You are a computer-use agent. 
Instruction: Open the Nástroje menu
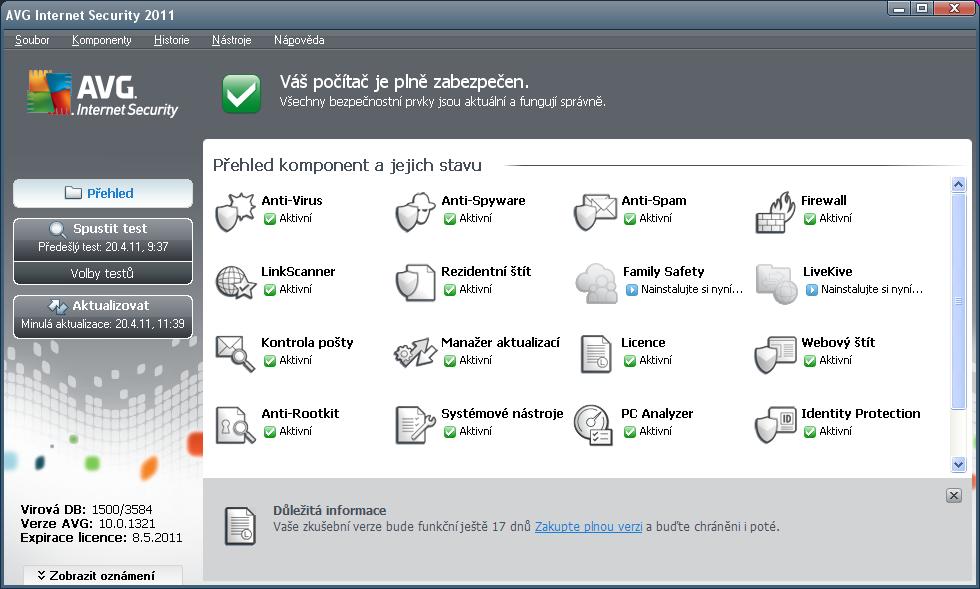pyautogui.click(x=231, y=40)
